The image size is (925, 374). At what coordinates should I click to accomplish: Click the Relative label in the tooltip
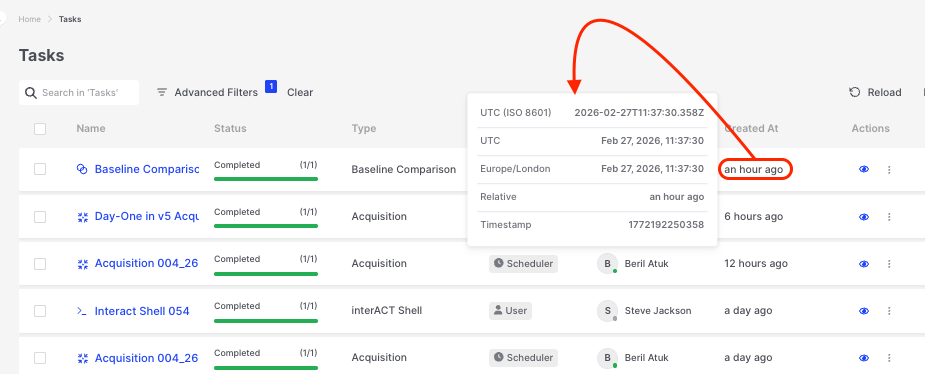(498, 196)
